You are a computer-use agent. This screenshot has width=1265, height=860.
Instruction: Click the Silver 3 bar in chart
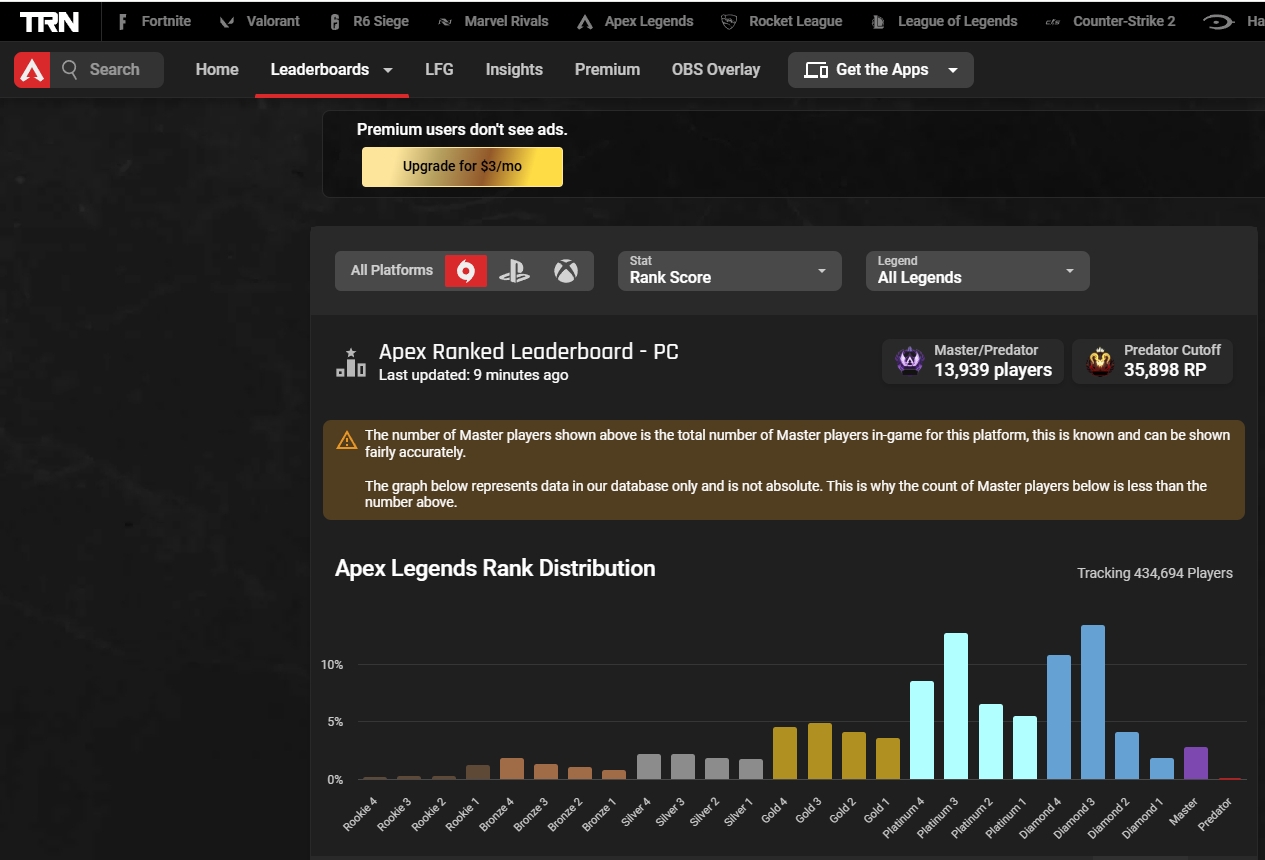click(683, 766)
